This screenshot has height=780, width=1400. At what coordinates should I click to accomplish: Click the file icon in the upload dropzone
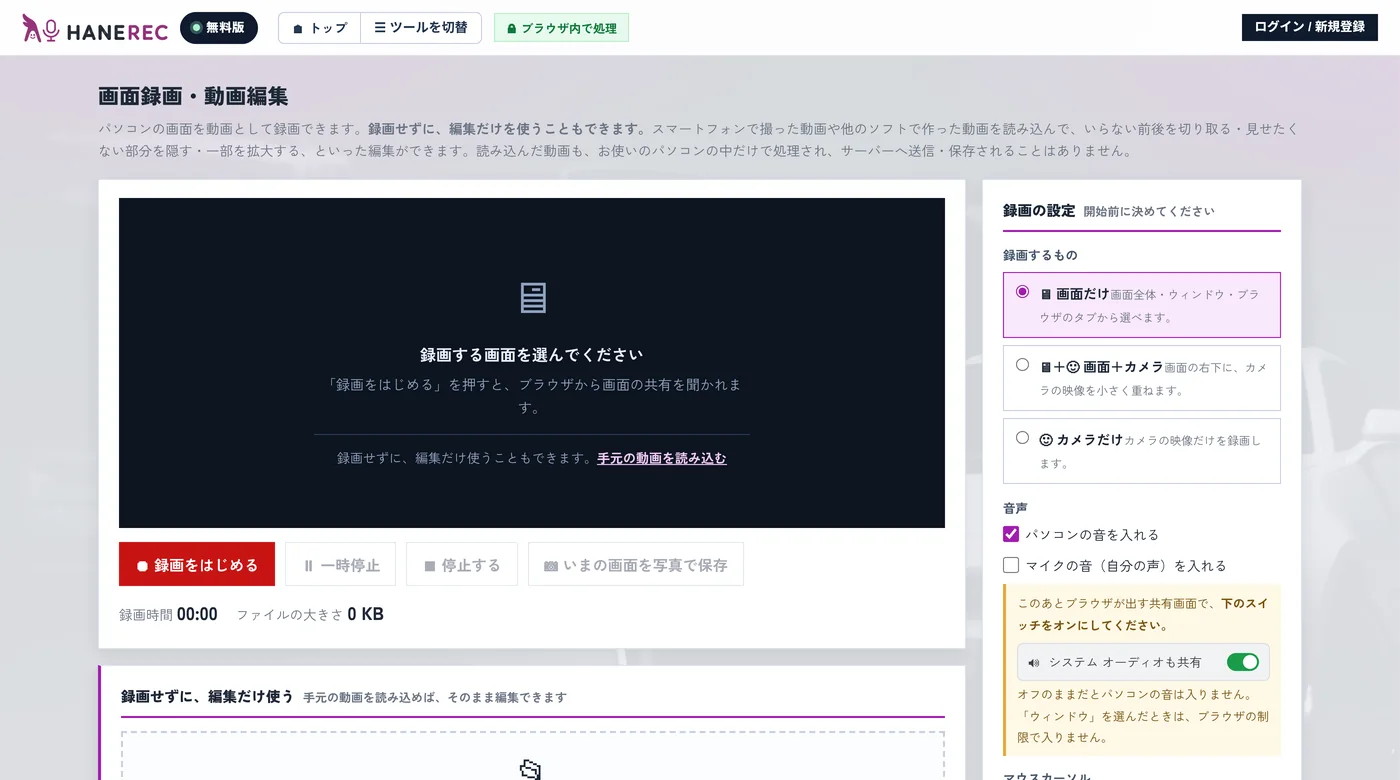coord(531,769)
